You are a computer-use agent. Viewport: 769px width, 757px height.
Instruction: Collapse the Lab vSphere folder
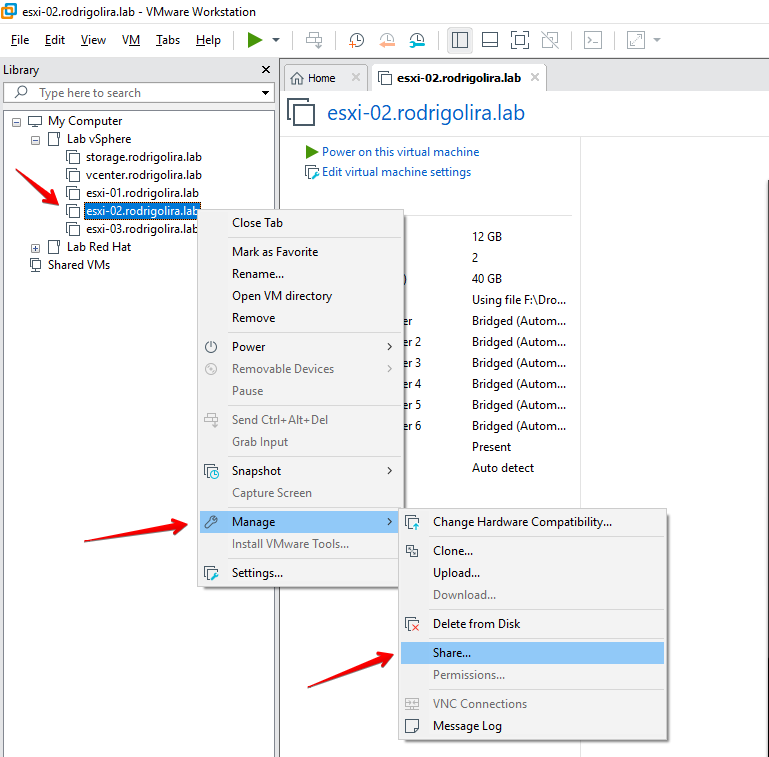pyautogui.click(x=36, y=139)
